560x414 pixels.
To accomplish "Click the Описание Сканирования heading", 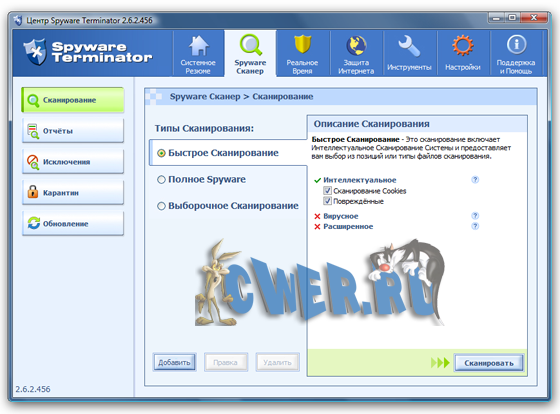I will coord(371,124).
